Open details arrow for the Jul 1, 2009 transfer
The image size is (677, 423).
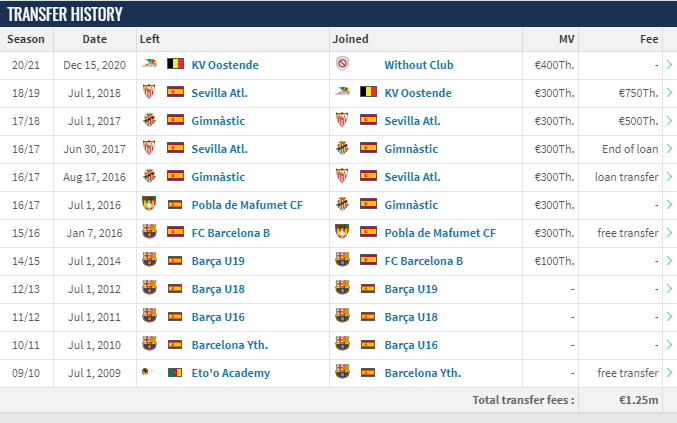point(670,372)
